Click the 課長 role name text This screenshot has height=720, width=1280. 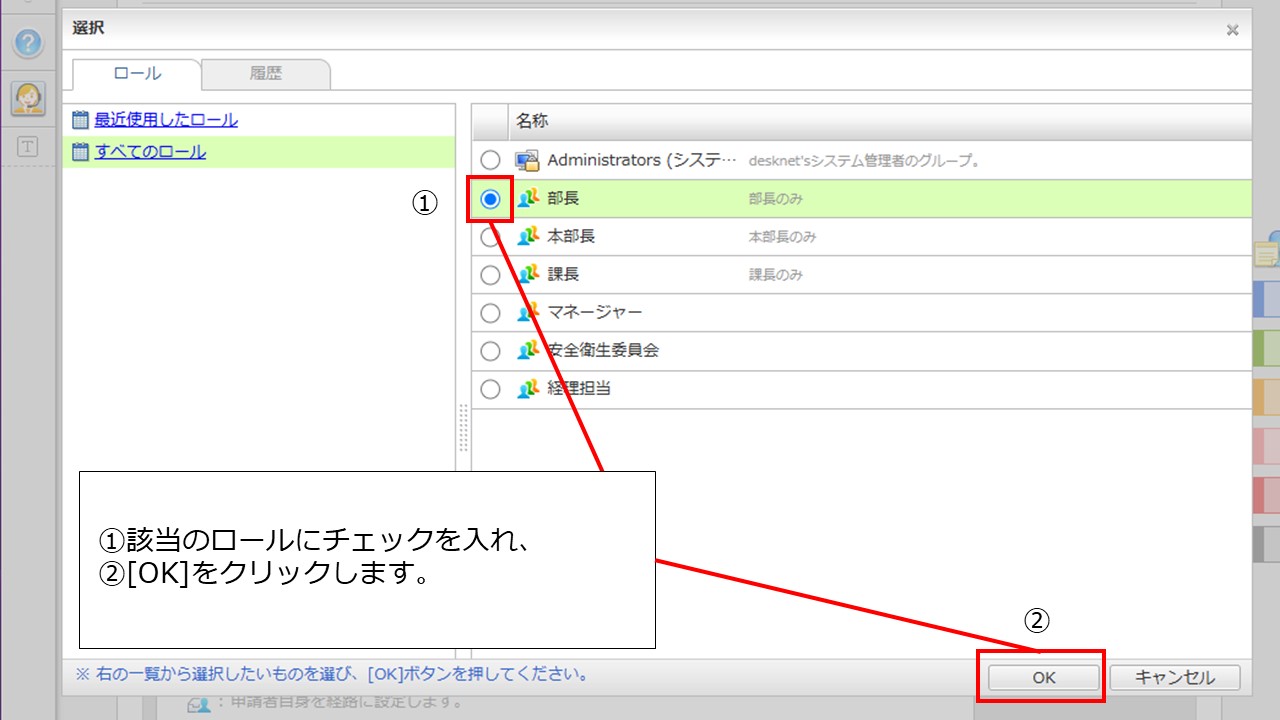(x=563, y=274)
